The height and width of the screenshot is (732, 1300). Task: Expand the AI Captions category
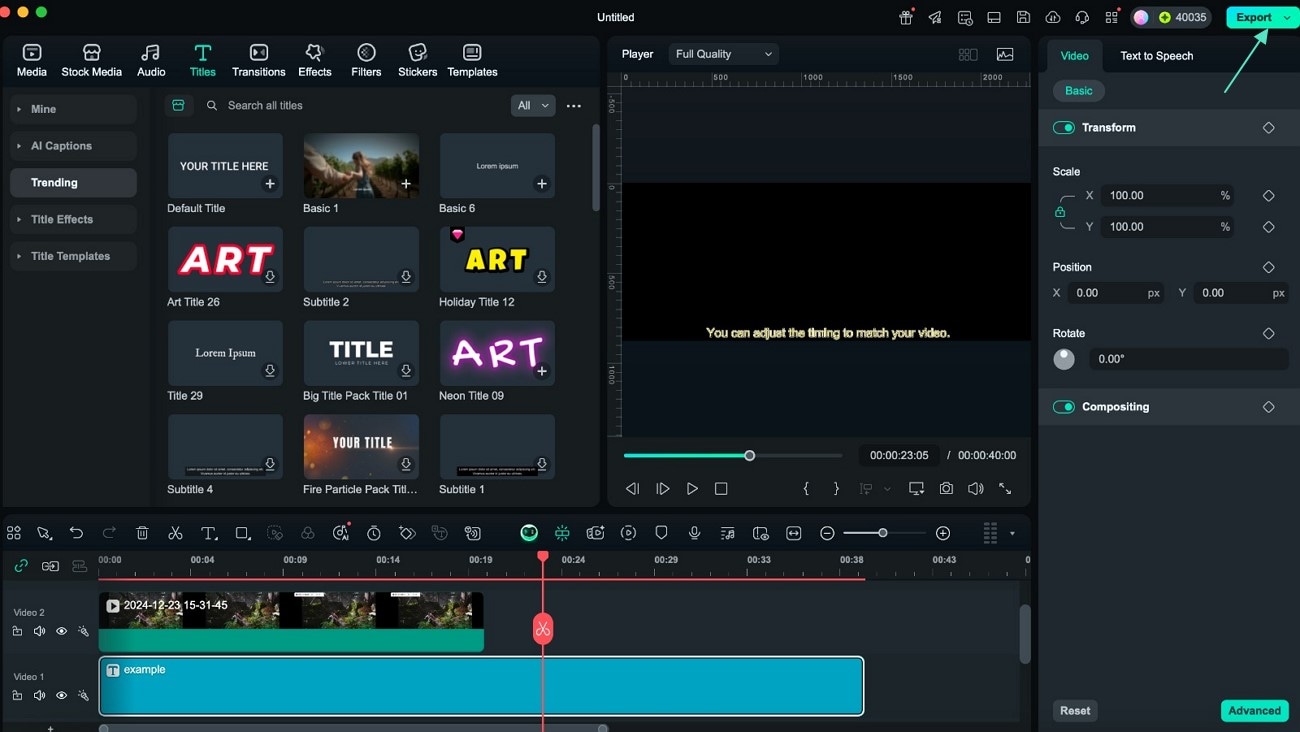73,146
